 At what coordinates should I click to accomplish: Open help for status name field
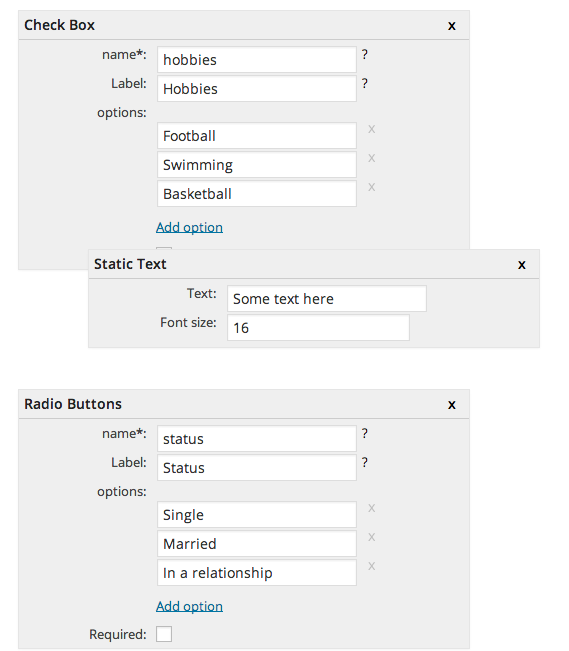[x=365, y=433]
